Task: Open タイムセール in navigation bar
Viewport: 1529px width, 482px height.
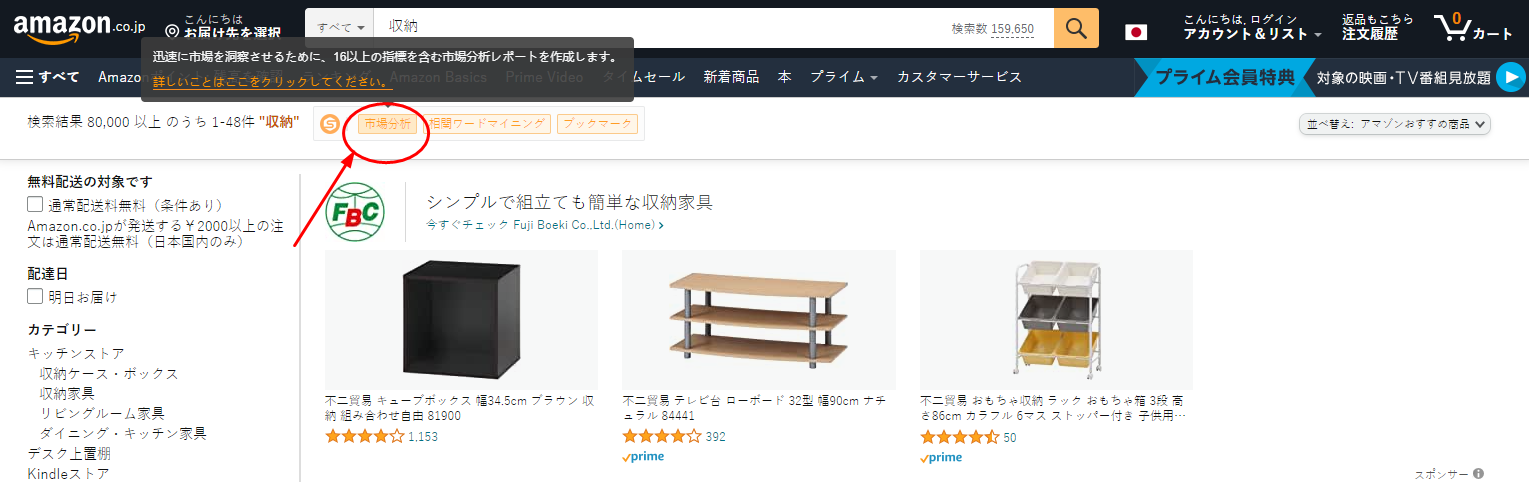Action: [643, 77]
